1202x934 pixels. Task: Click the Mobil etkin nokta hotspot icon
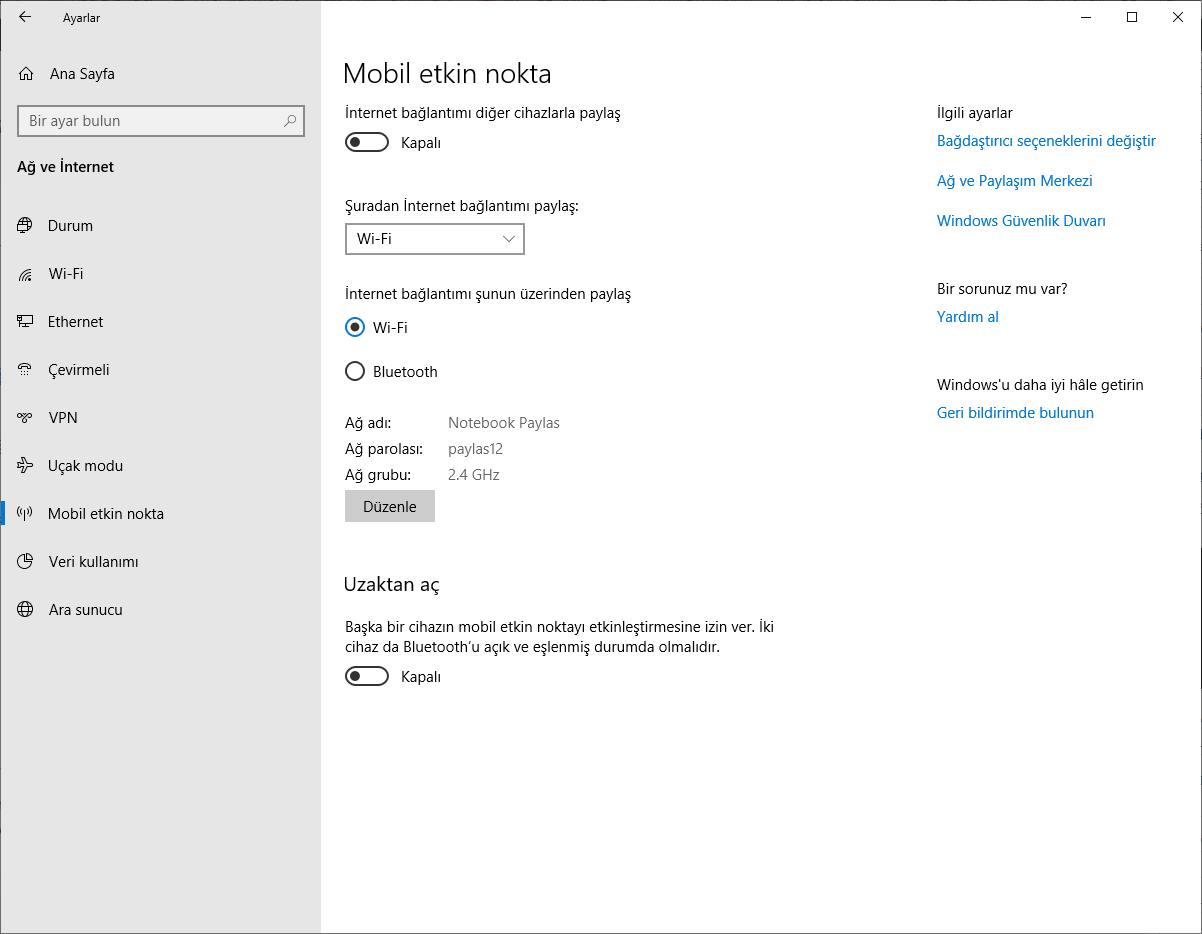coord(24,513)
